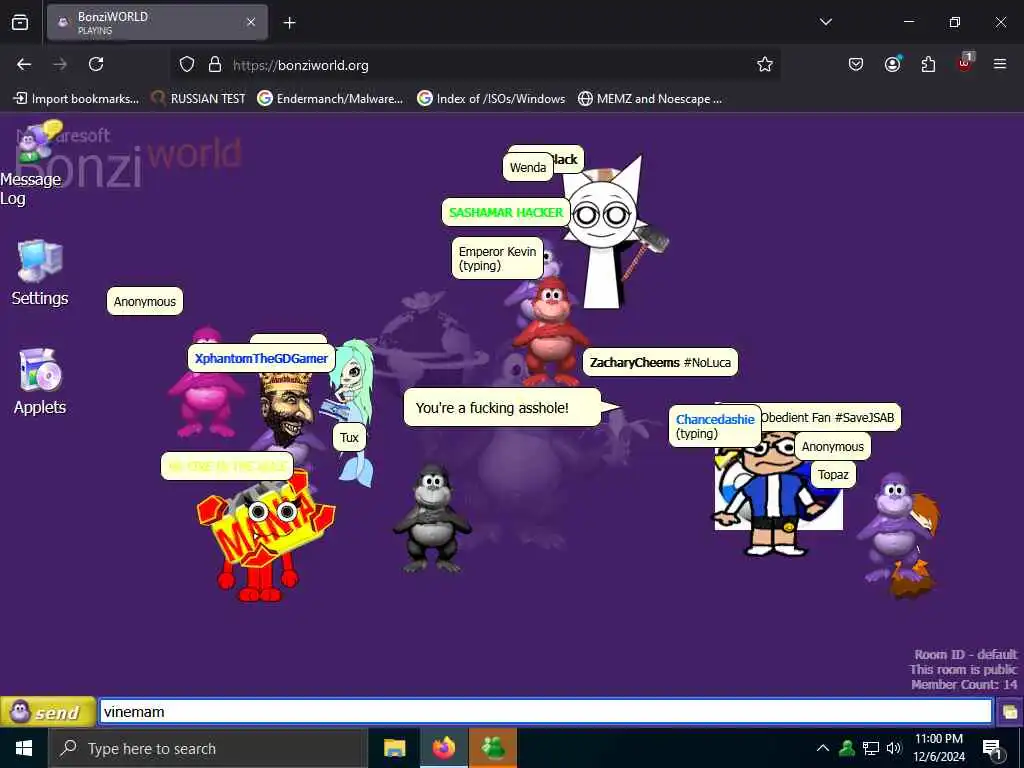Click the Wenda name tag
Image resolution: width=1024 pixels, height=768 pixels.
point(528,167)
